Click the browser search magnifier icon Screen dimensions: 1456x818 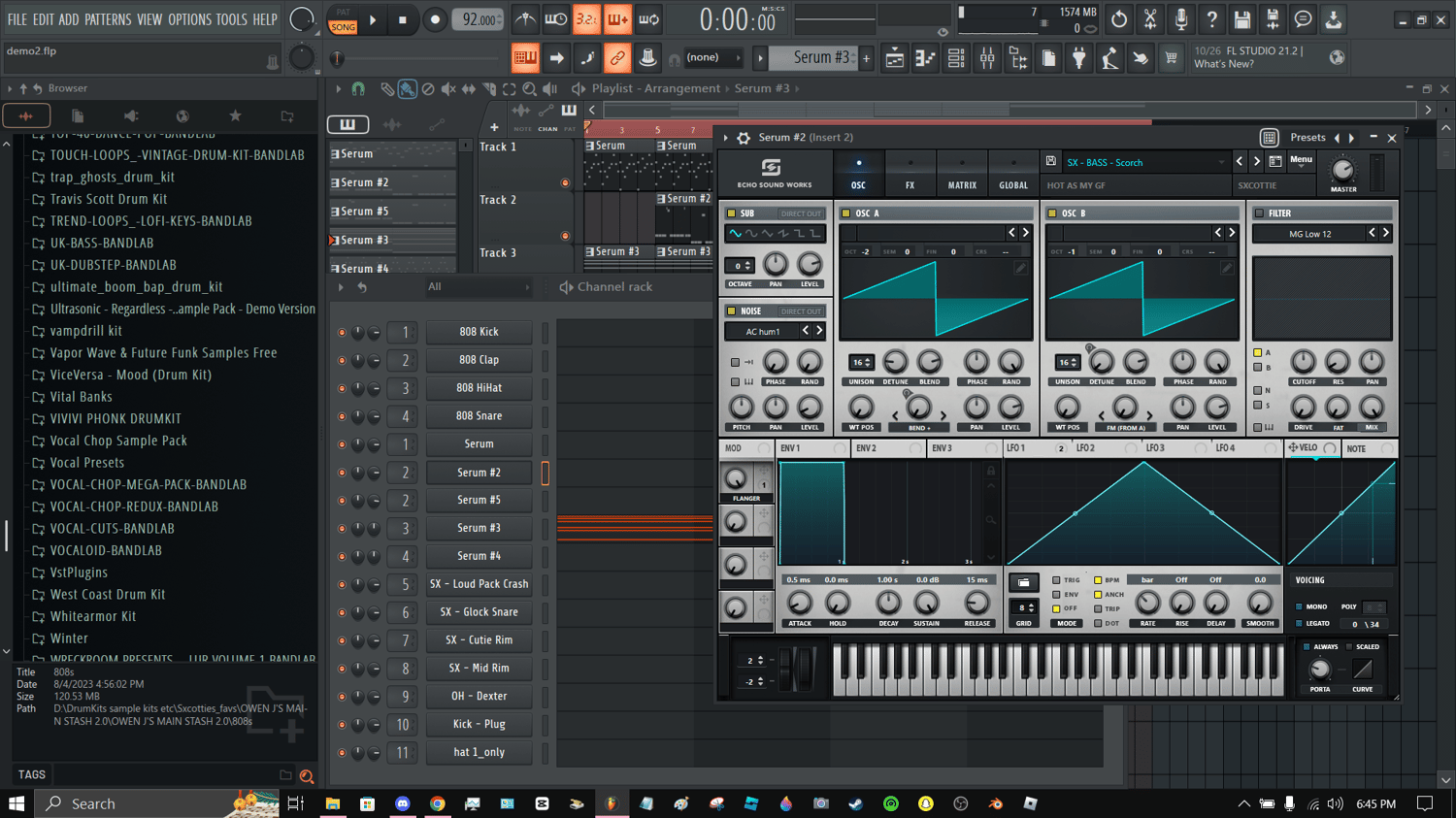tap(307, 775)
